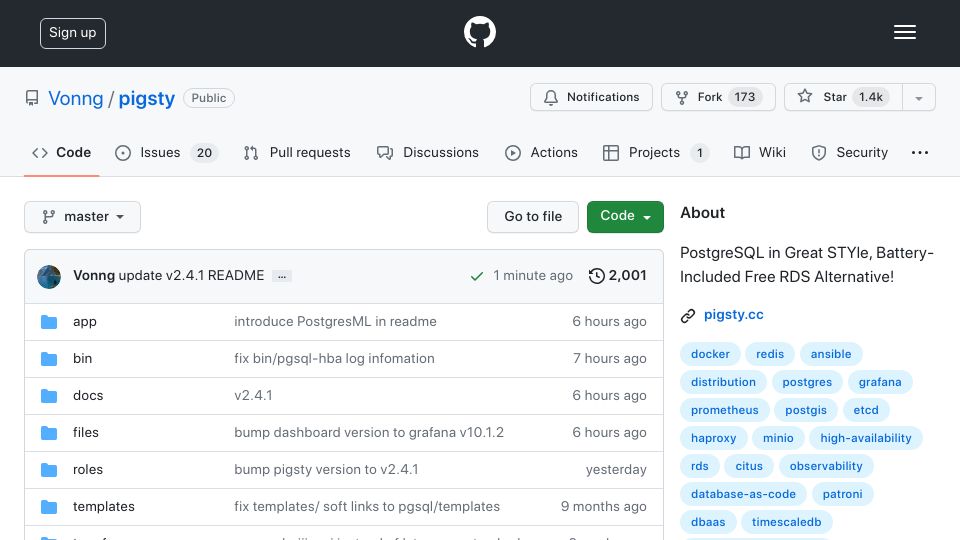
Task: Open 'bump pigsty version to v2.4.1' commit
Action: [326, 470]
